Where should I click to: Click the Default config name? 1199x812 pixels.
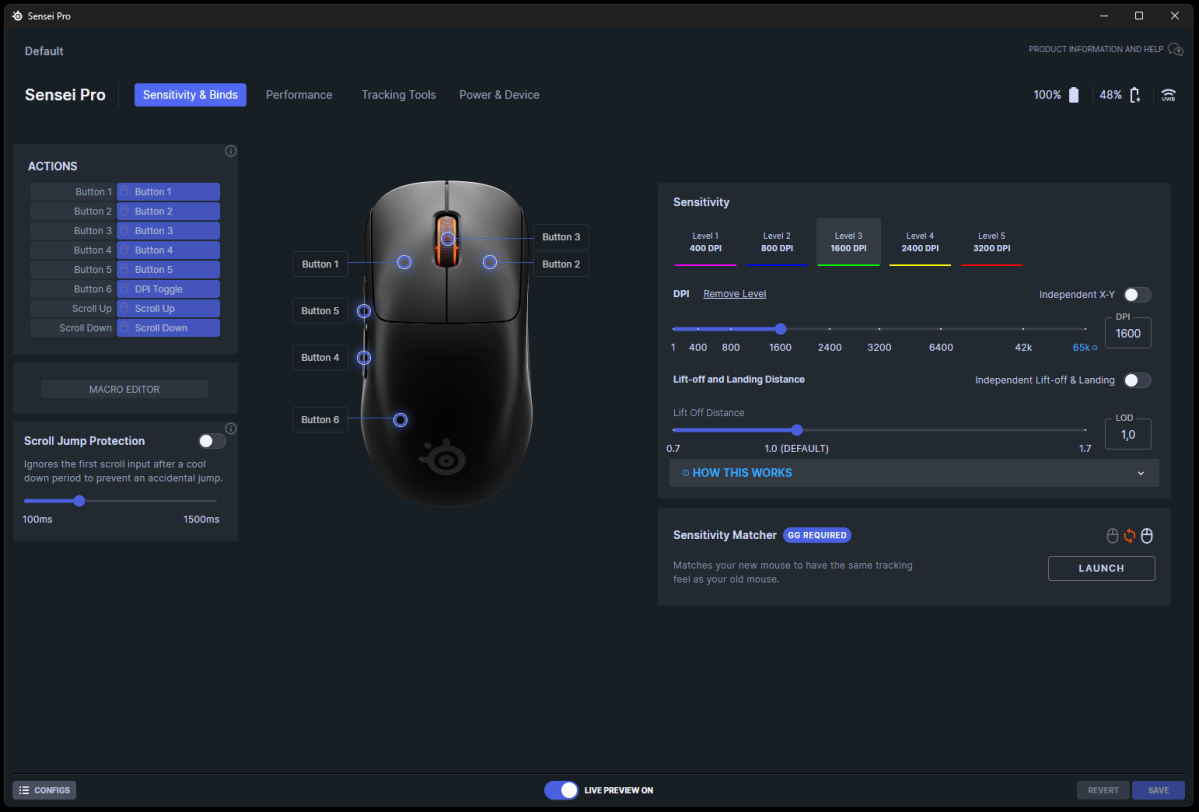[x=44, y=51]
